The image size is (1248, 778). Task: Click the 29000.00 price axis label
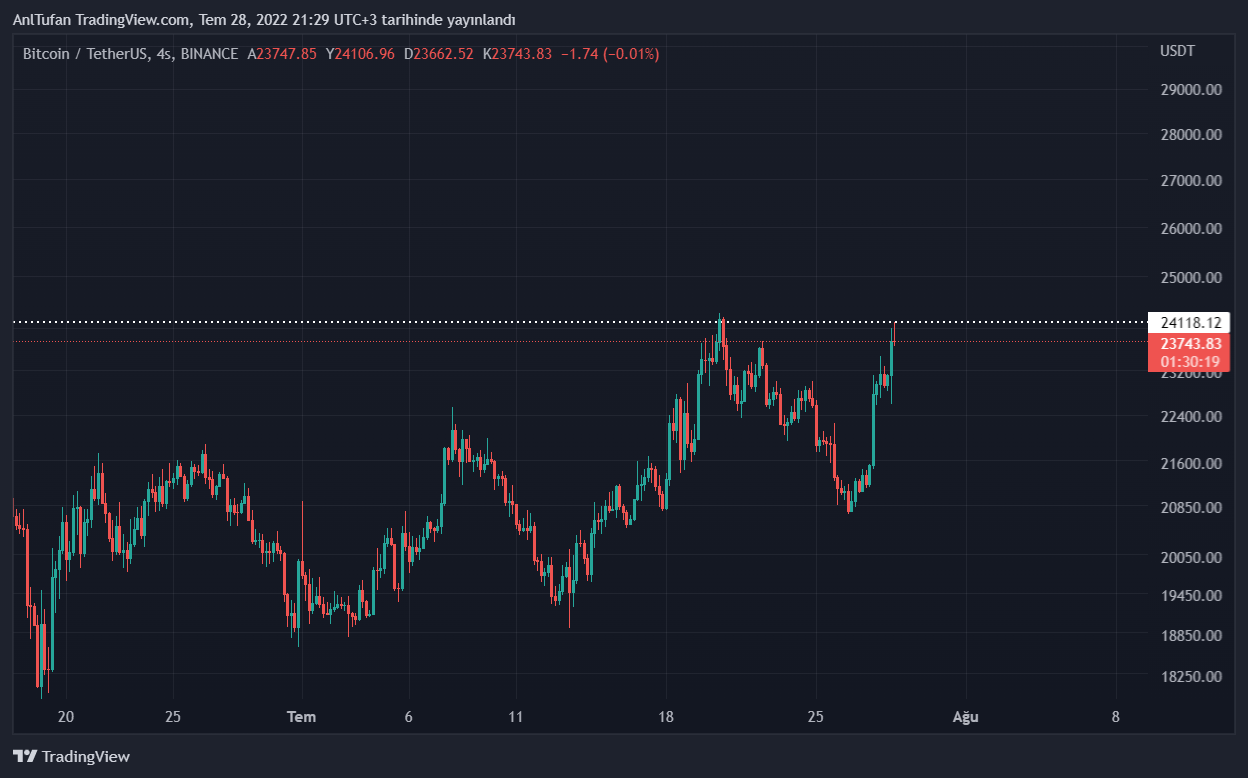(1192, 90)
